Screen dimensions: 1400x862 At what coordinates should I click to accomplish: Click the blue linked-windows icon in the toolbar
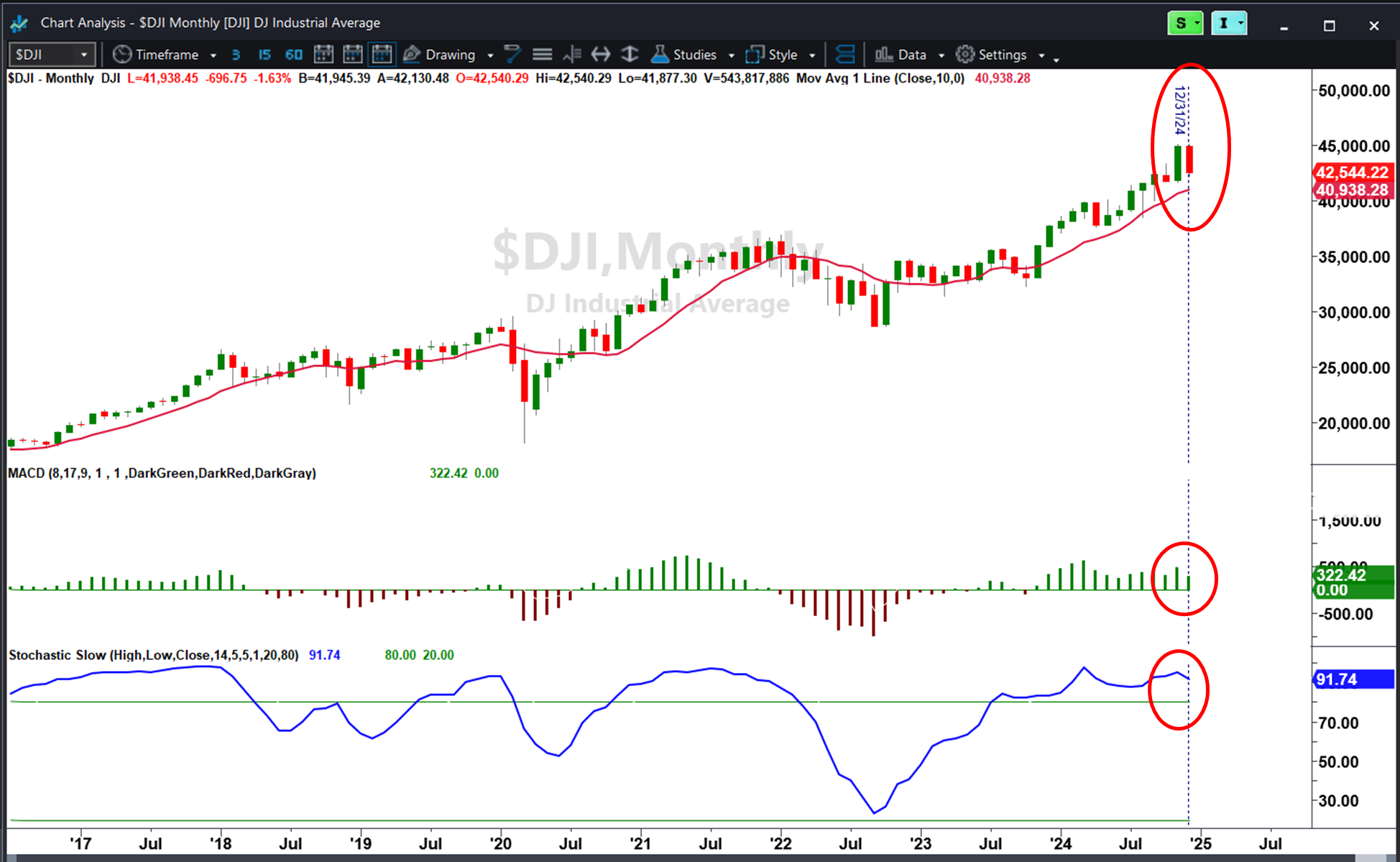coord(846,55)
